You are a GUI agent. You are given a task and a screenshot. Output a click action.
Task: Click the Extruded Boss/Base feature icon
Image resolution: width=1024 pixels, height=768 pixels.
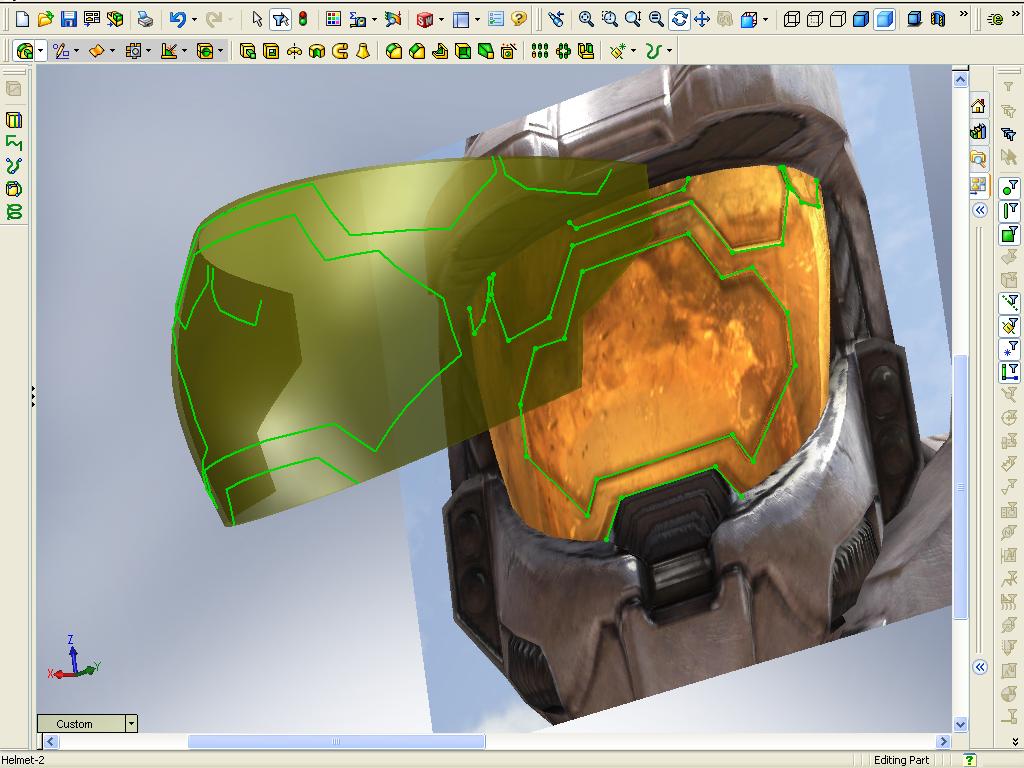pos(248,50)
